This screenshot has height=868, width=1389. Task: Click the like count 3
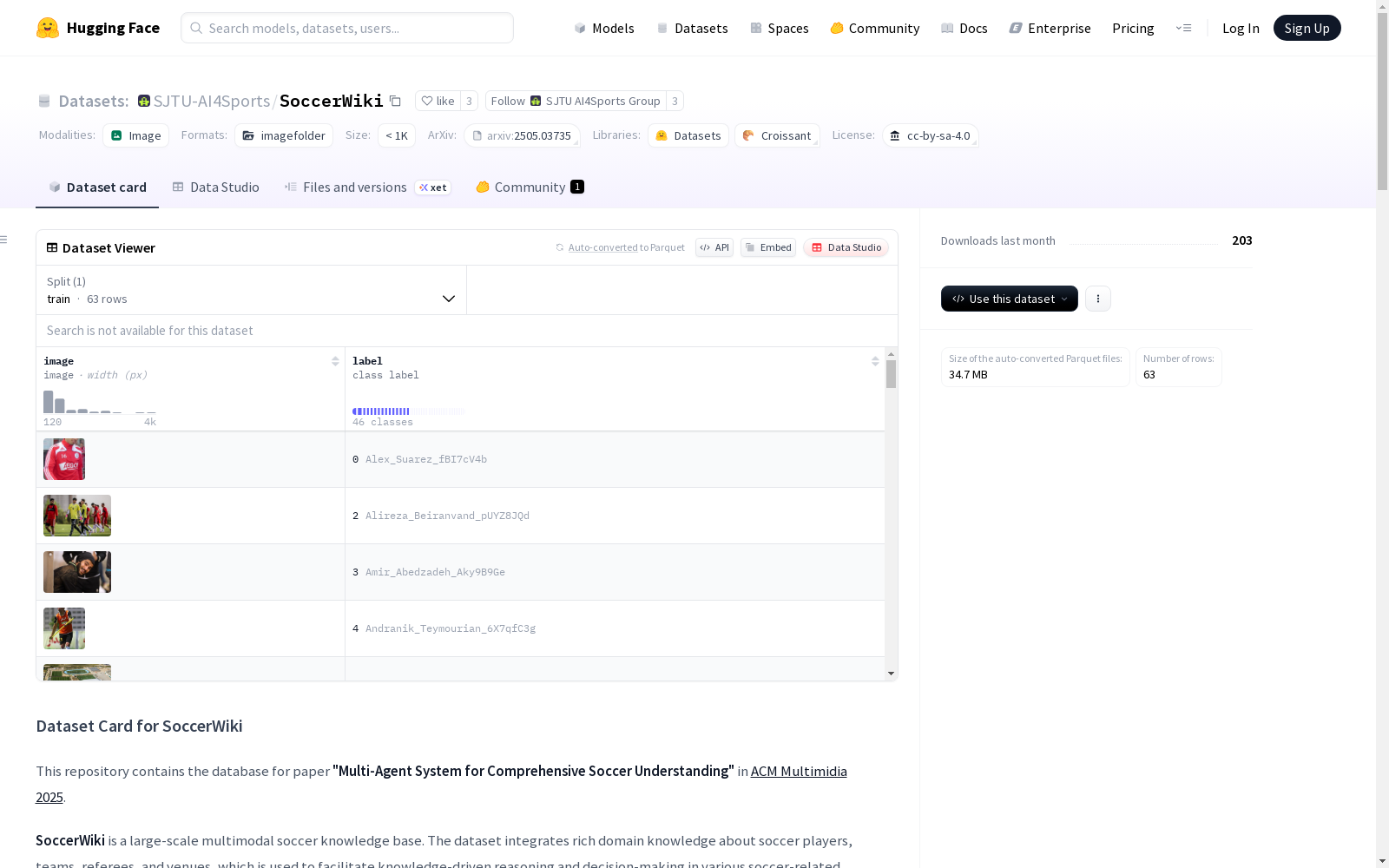(469, 101)
